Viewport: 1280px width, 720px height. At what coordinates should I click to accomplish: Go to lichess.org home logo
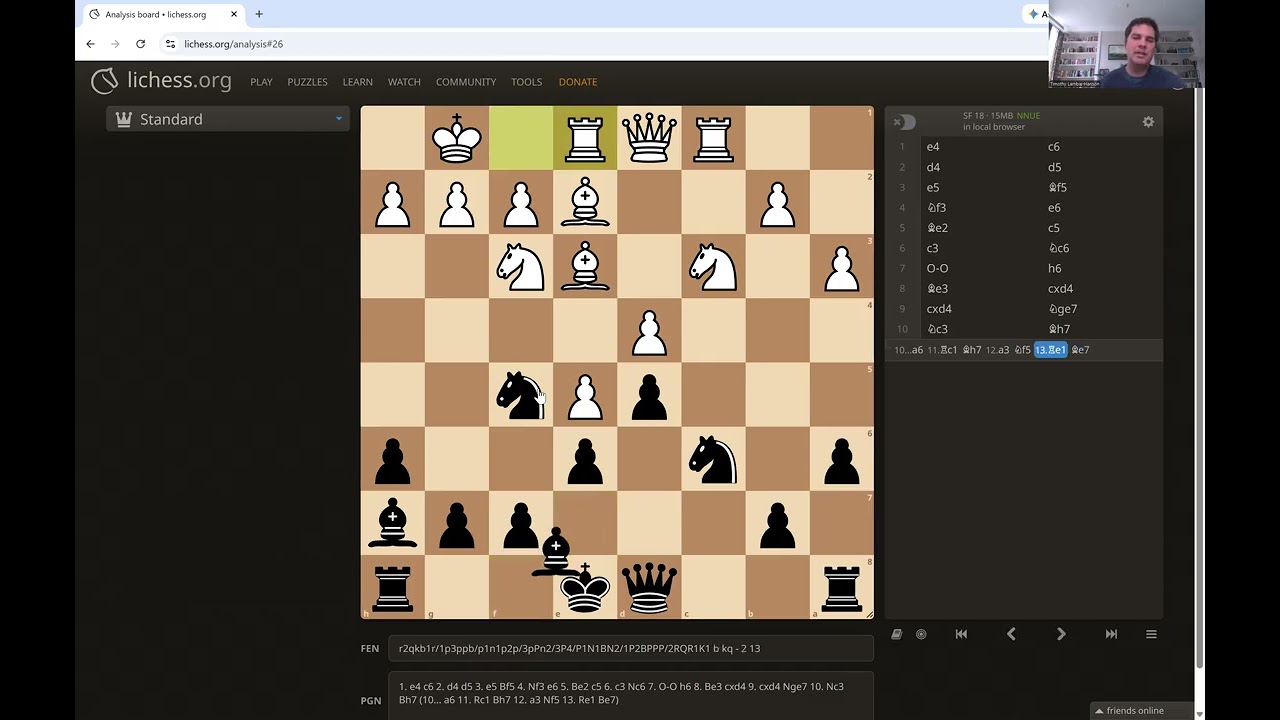tap(161, 81)
